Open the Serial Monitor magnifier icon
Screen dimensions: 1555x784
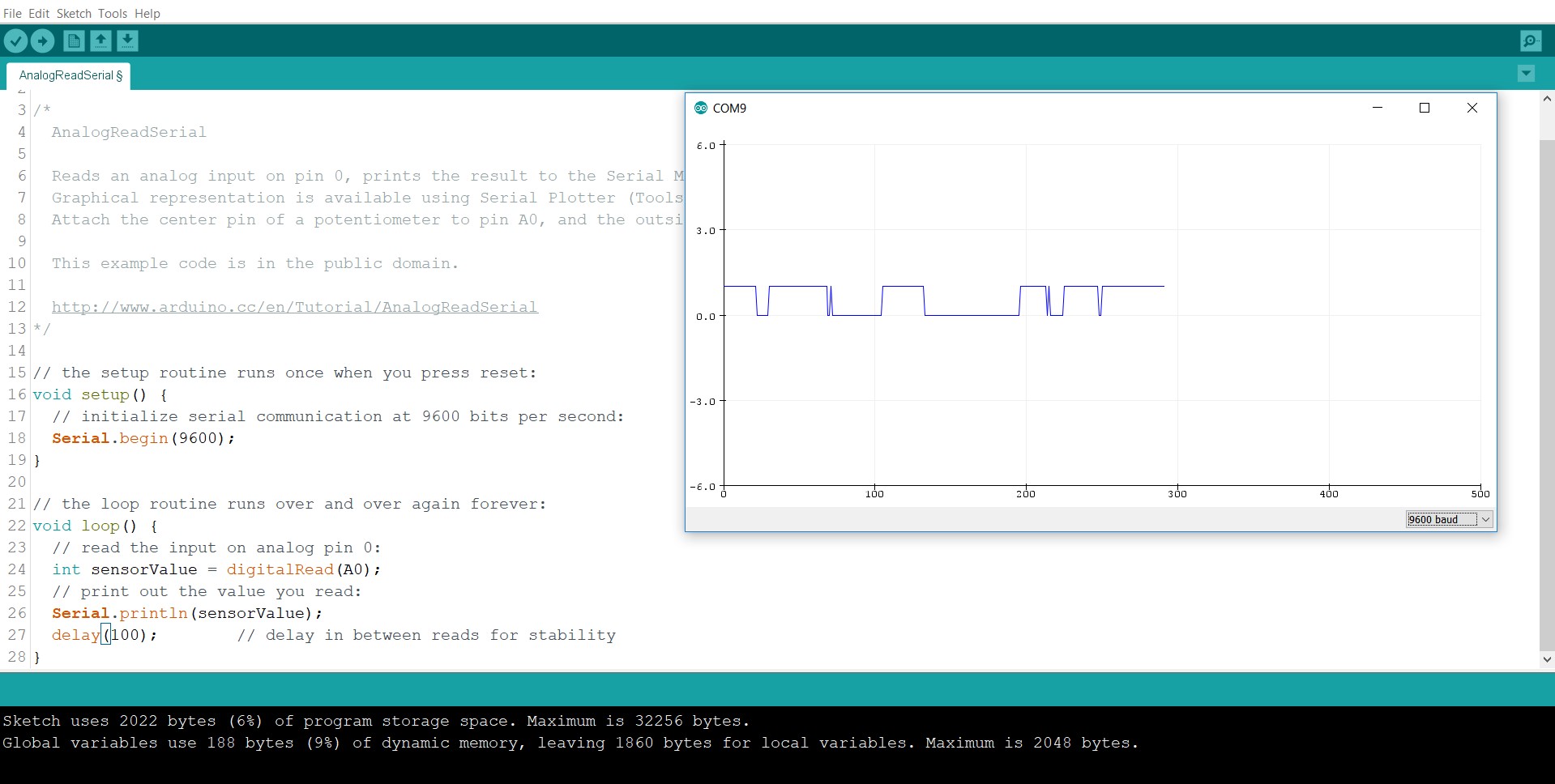(1531, 40)
